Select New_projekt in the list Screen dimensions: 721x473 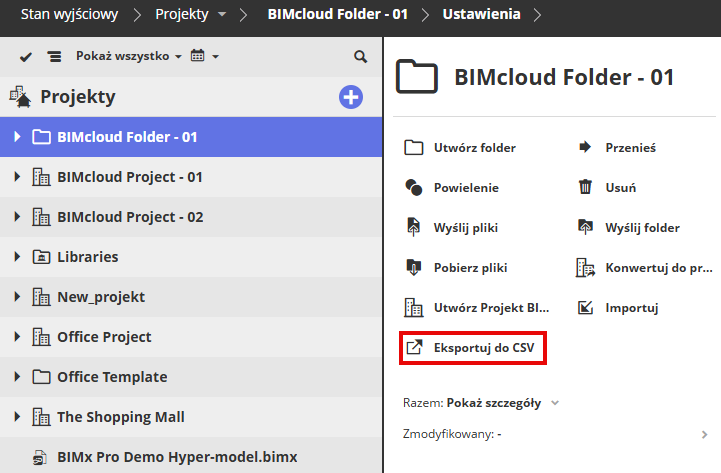[191, 297]
